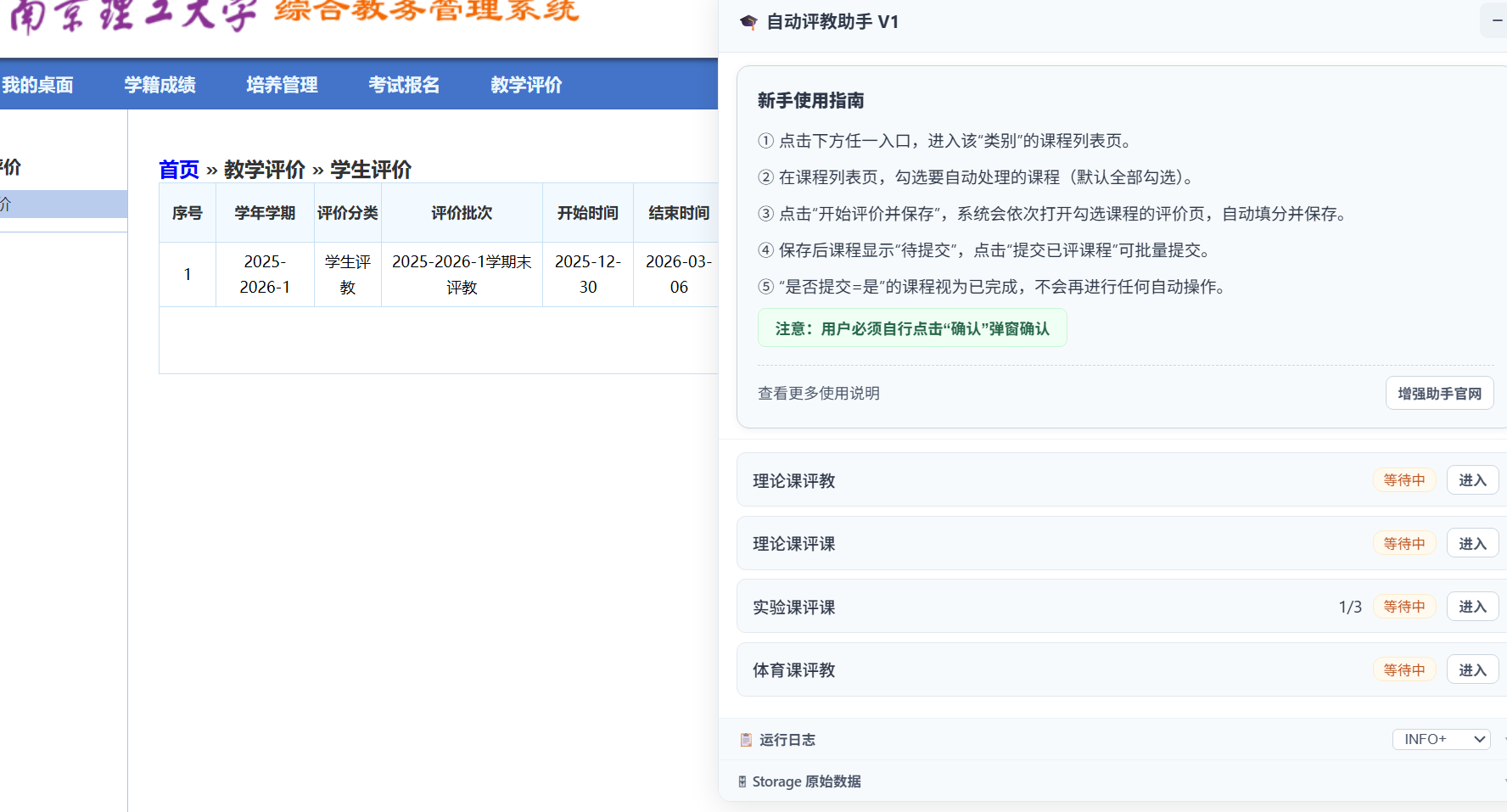Expand the 运行日志 section

[x=787, y=740]
